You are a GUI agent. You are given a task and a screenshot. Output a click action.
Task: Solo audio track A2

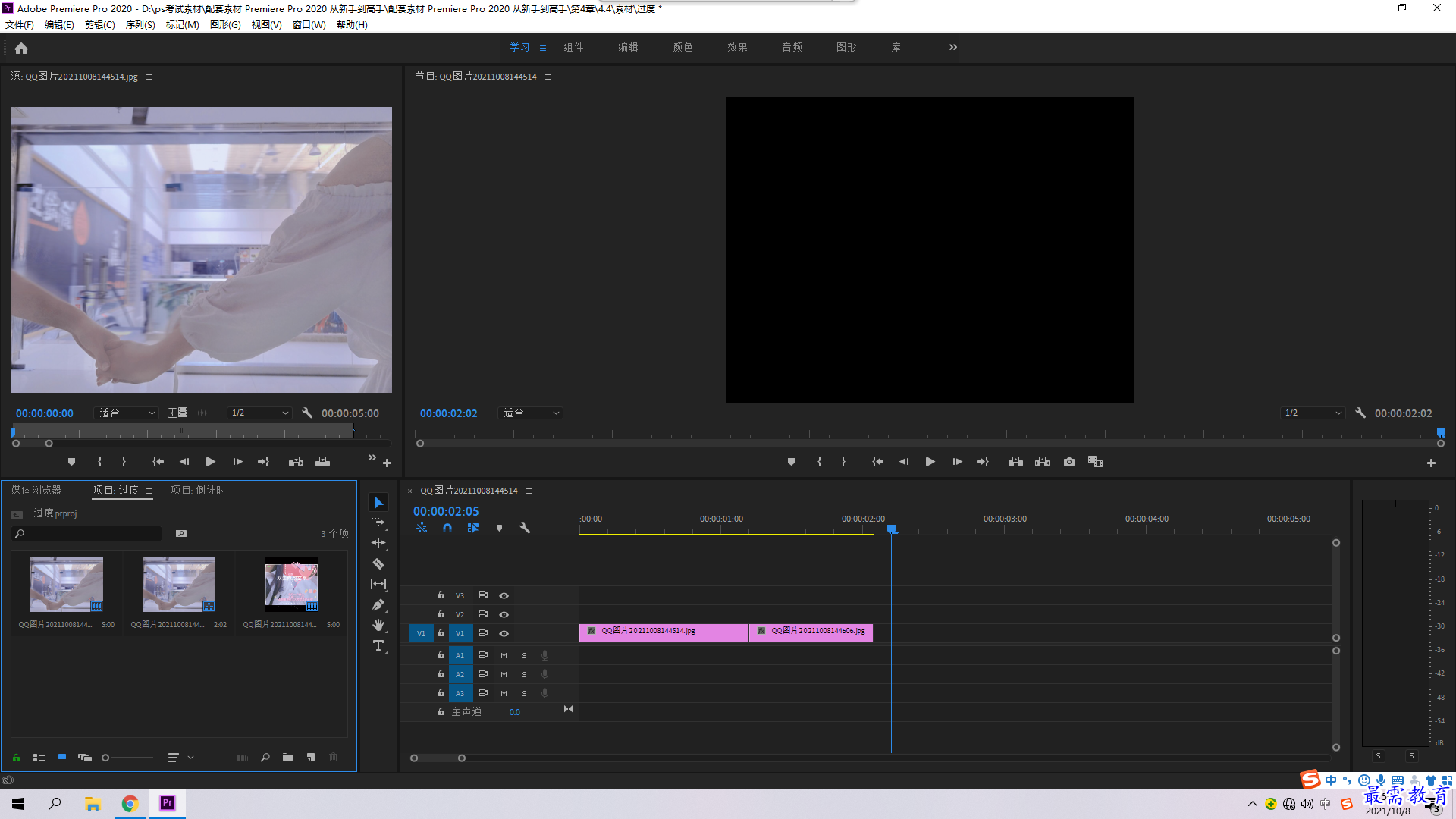coord(524,674)
